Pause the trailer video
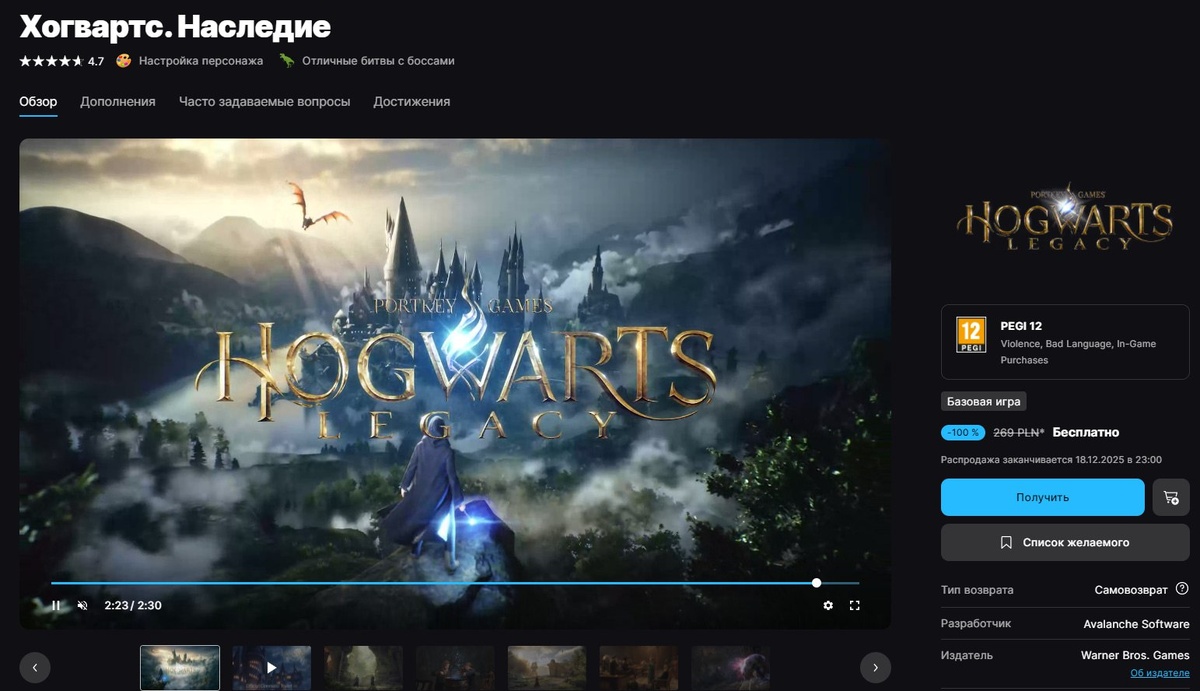 tap(56, 605)
